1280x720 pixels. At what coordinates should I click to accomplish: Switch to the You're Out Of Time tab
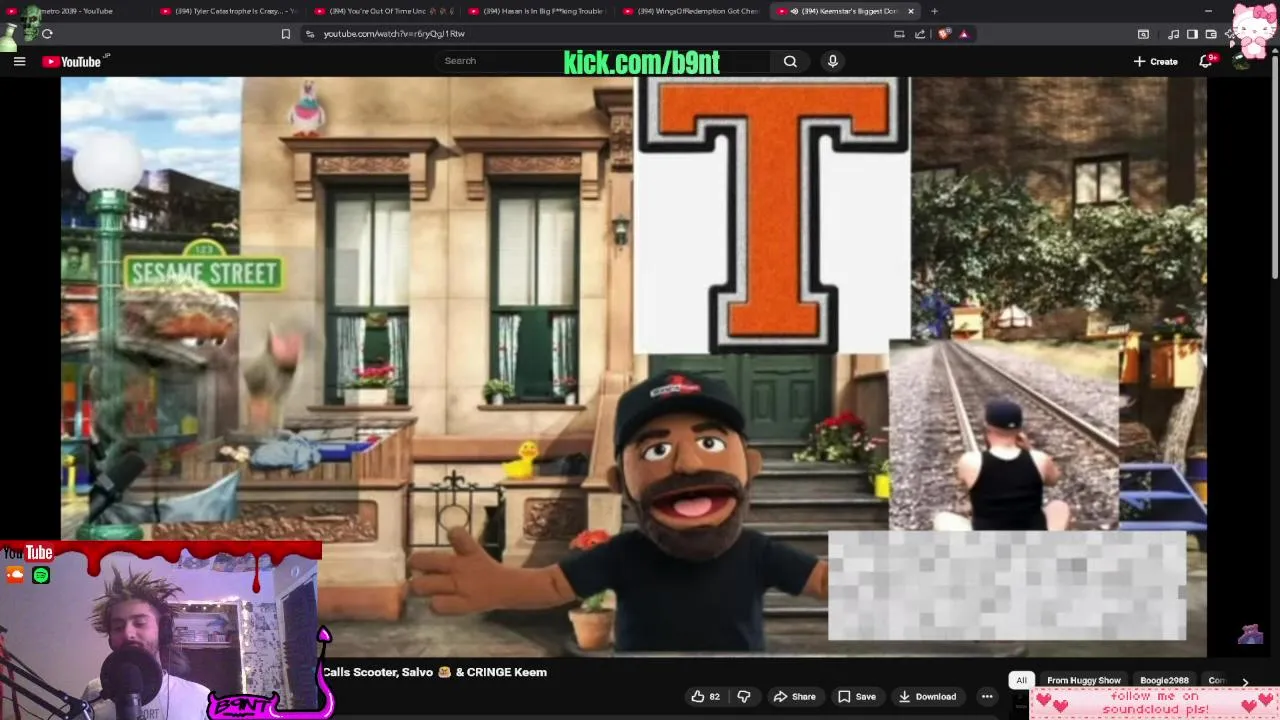pyautogui.click(x=385, y=11)
